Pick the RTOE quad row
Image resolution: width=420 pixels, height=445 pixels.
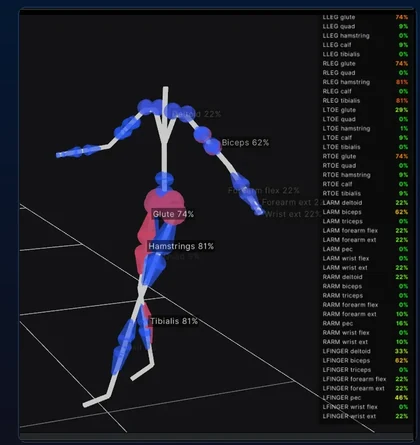click(x=365, y=166)
